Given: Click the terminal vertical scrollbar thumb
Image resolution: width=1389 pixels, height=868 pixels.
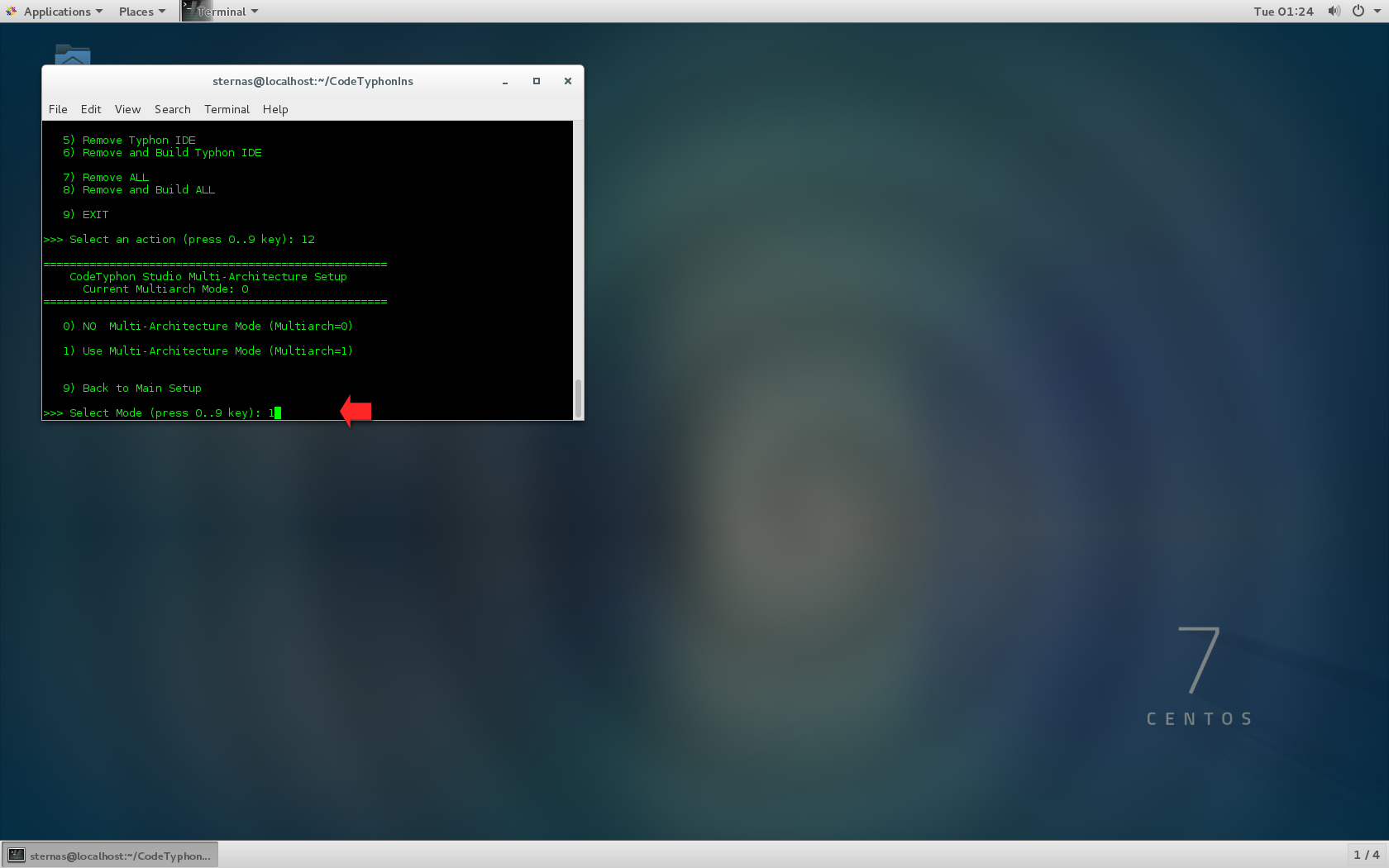Looking at the screenshot, I should tap(578, 398).
